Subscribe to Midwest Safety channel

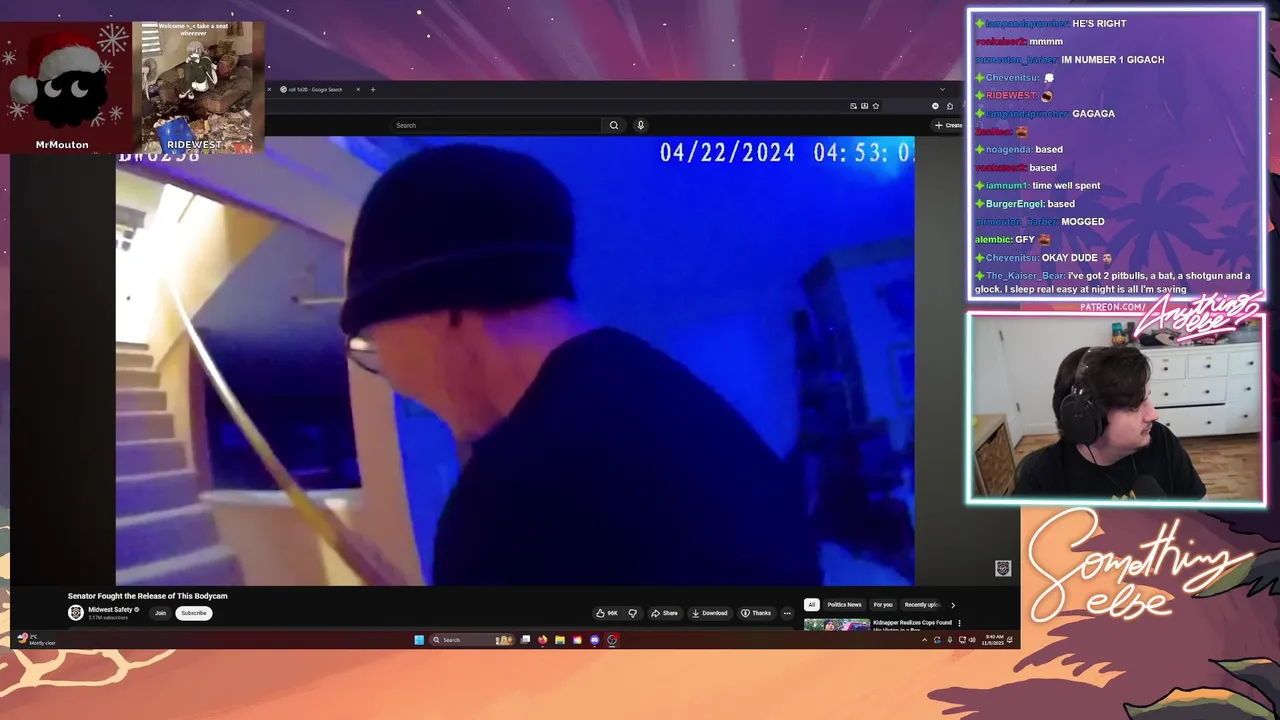[x=194, y=613]
